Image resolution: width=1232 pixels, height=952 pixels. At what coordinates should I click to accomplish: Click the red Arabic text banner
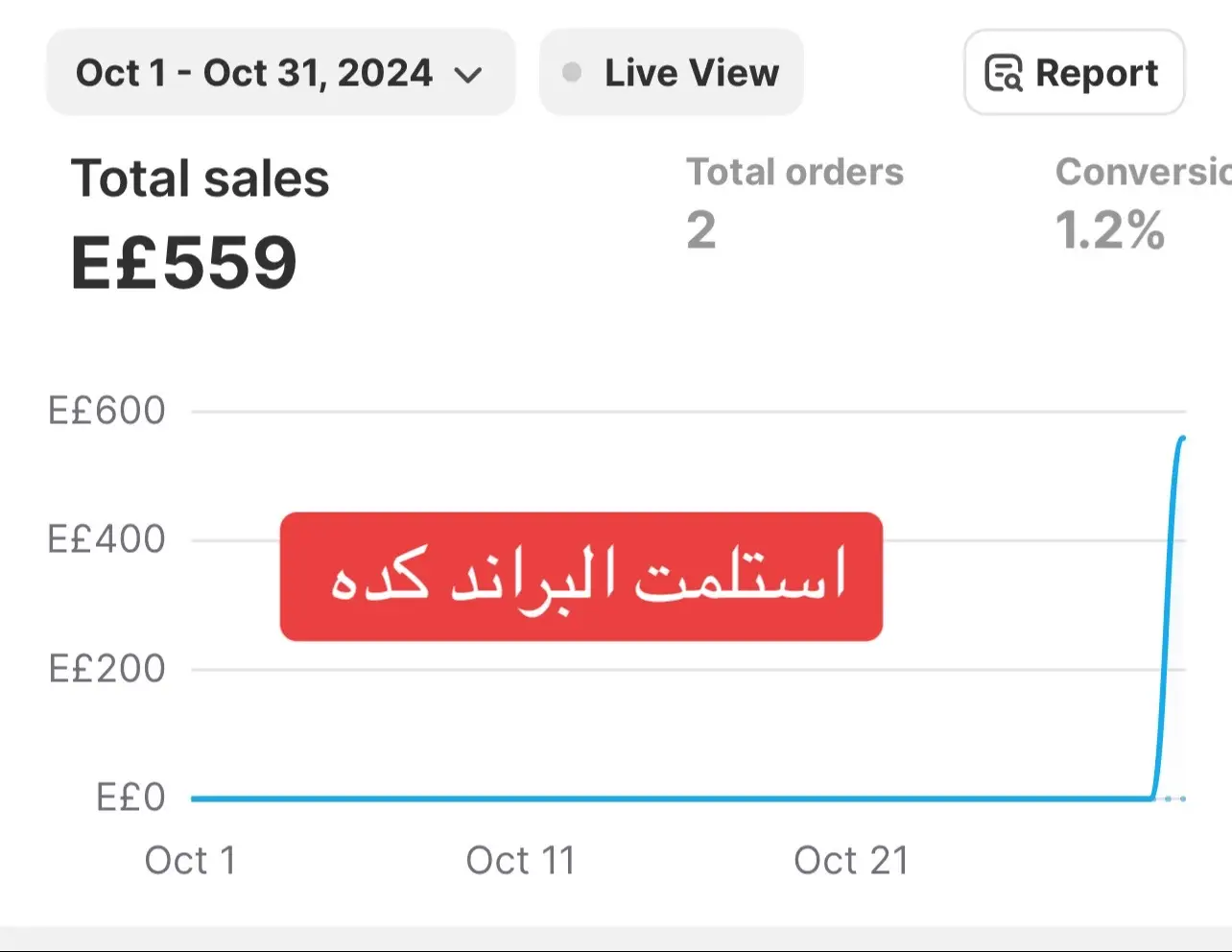pyautogui.click(x=581, y=576)
